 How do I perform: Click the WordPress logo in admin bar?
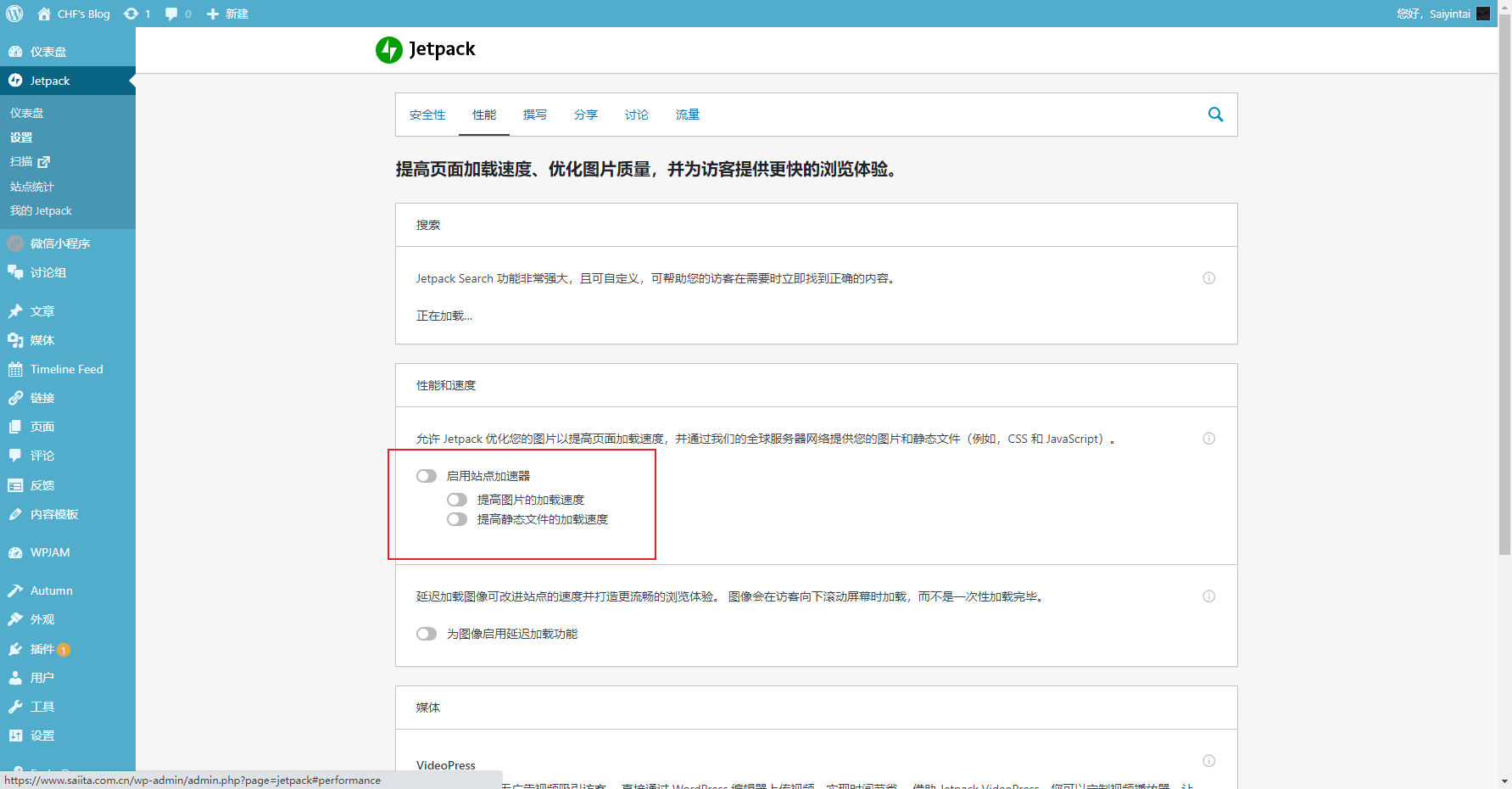(15, 14)
